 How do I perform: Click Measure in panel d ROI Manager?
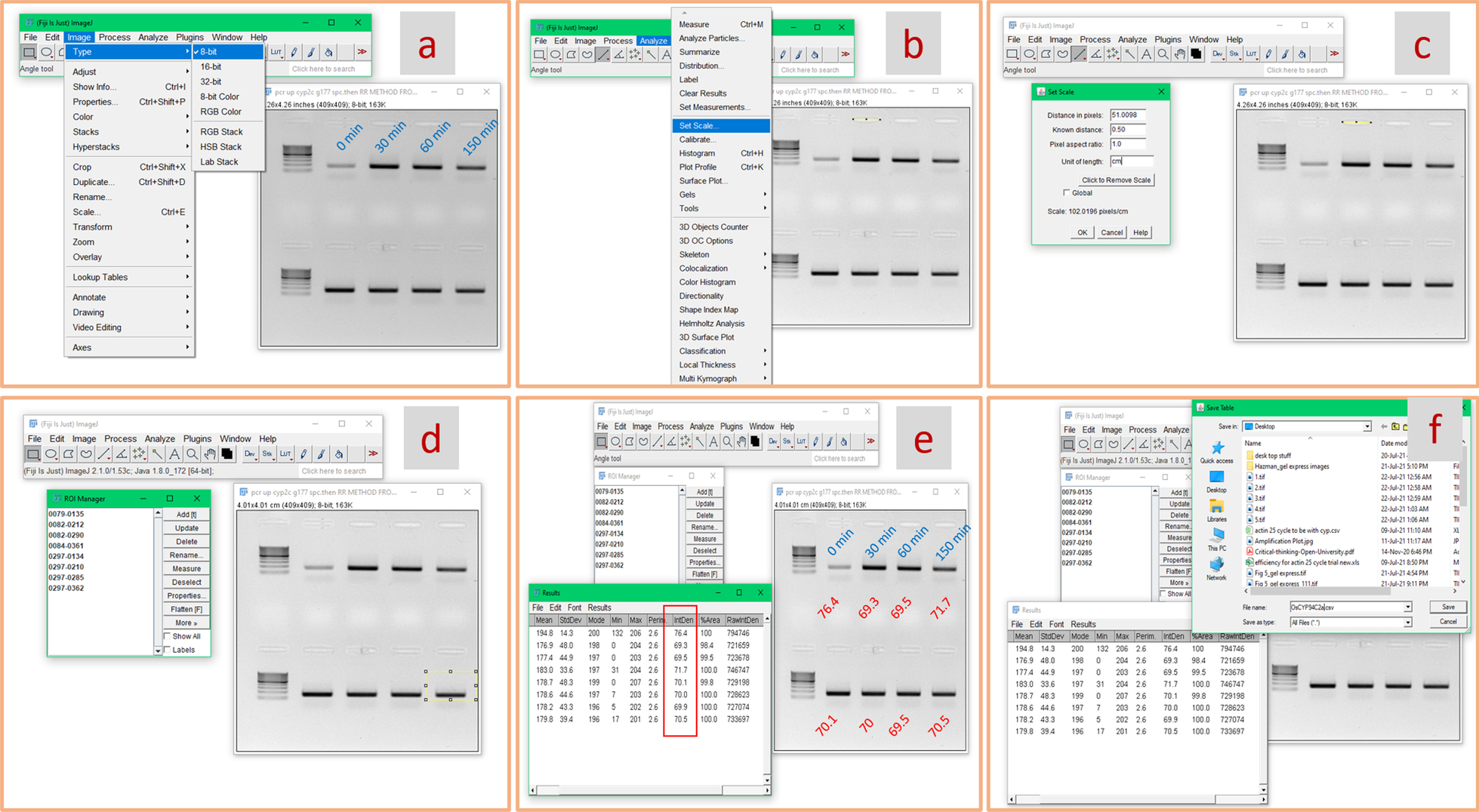pyautogui.click(x=186, y=569)
